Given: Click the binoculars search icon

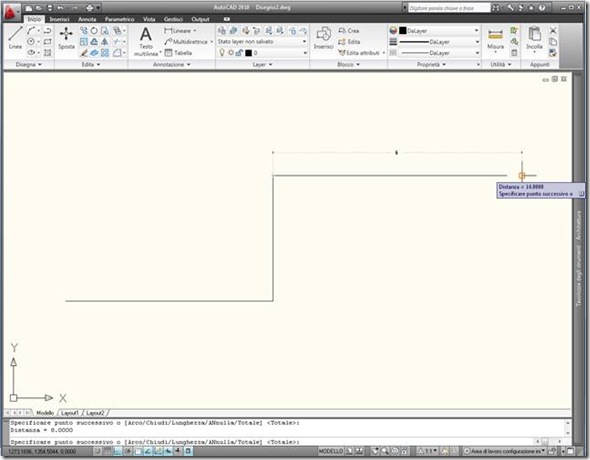Looking at the screenshot, I should (x=496, y=8).
